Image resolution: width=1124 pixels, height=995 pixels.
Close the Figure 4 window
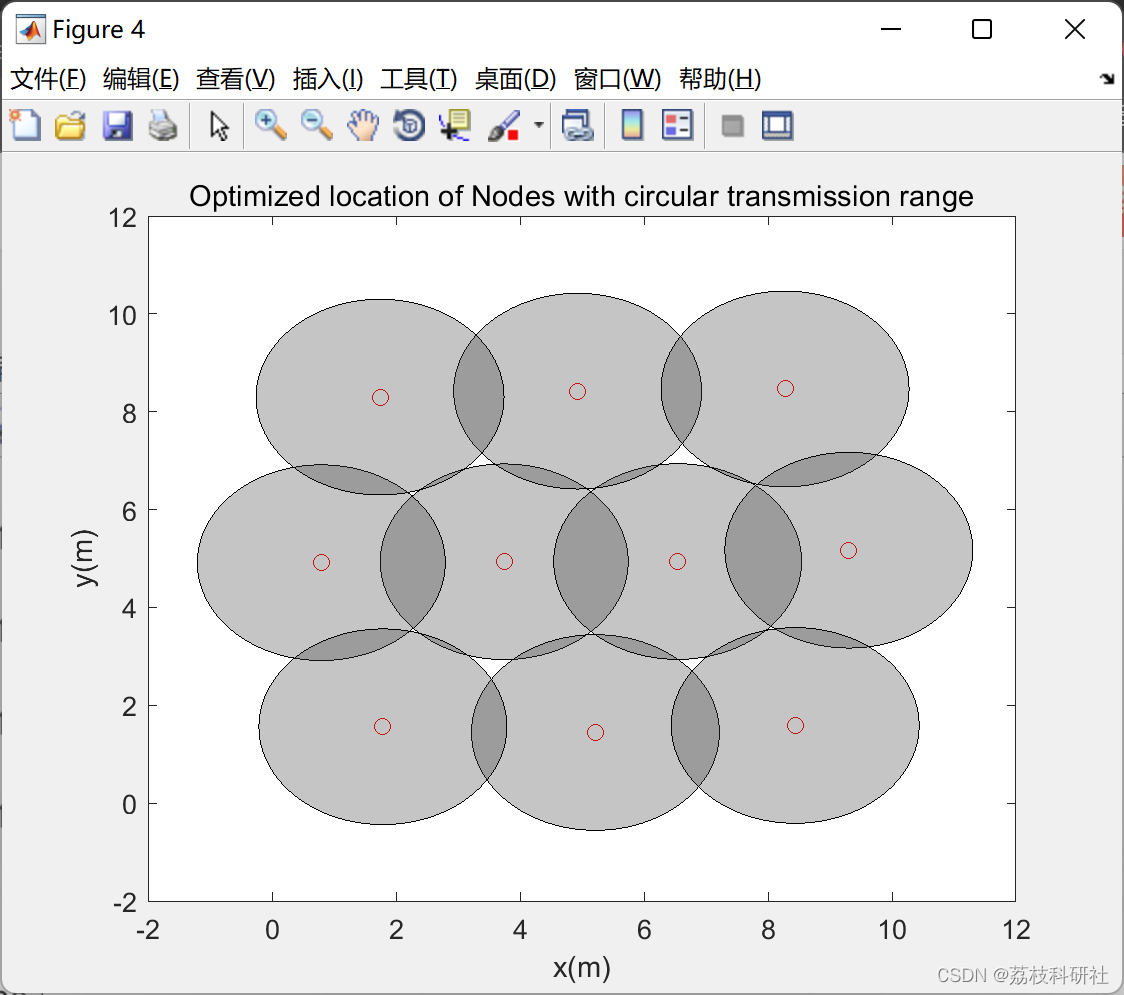(1075, 29)
